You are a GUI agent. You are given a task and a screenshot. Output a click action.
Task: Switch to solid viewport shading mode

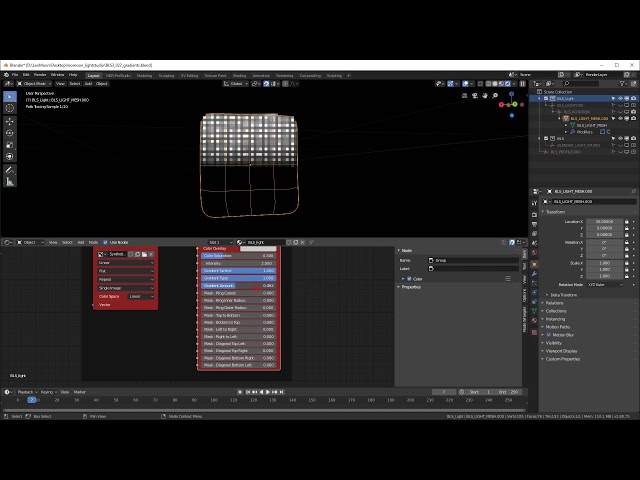(495, 84)
